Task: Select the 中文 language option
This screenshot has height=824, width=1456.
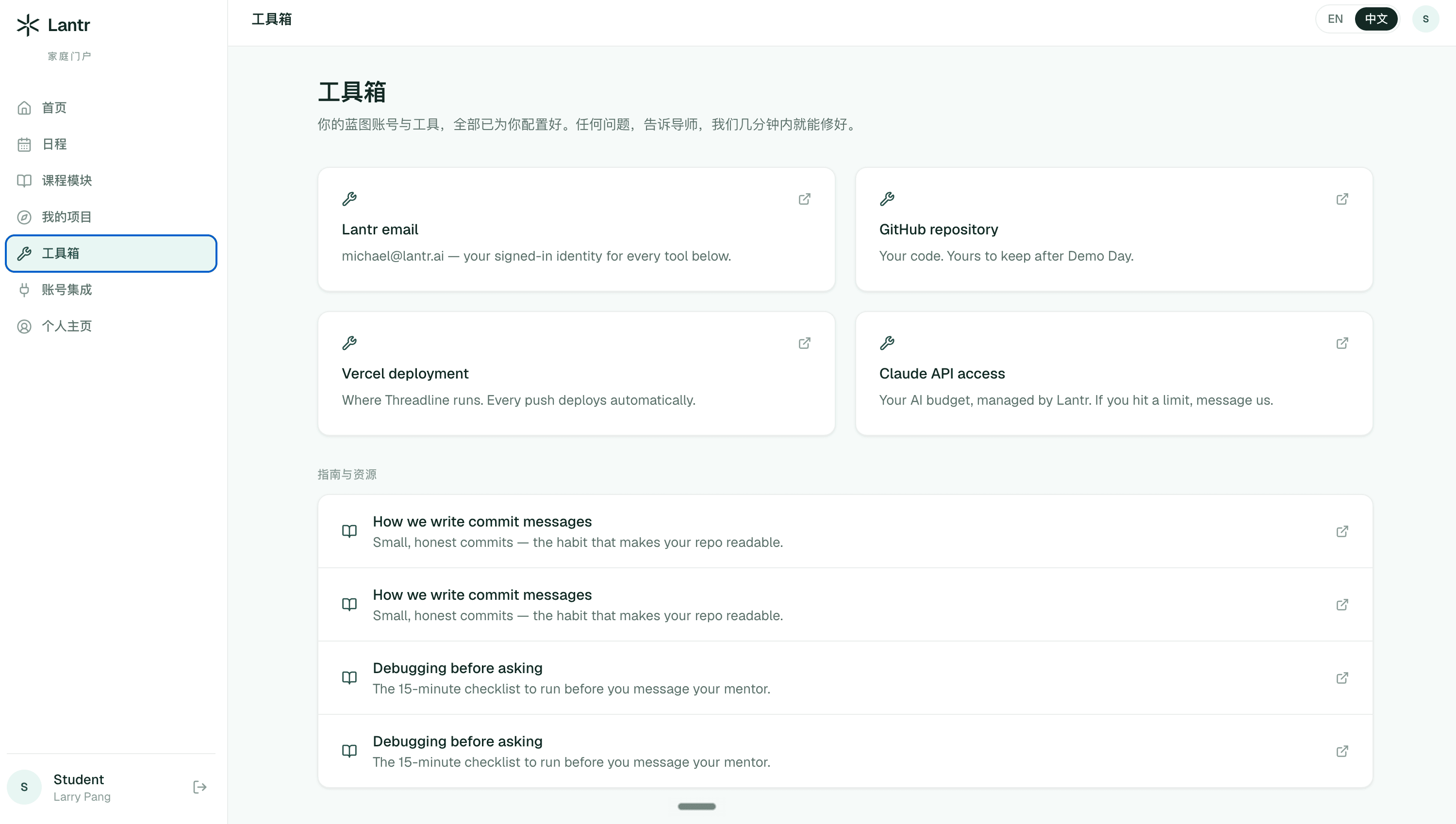Action: [1375, 18]
